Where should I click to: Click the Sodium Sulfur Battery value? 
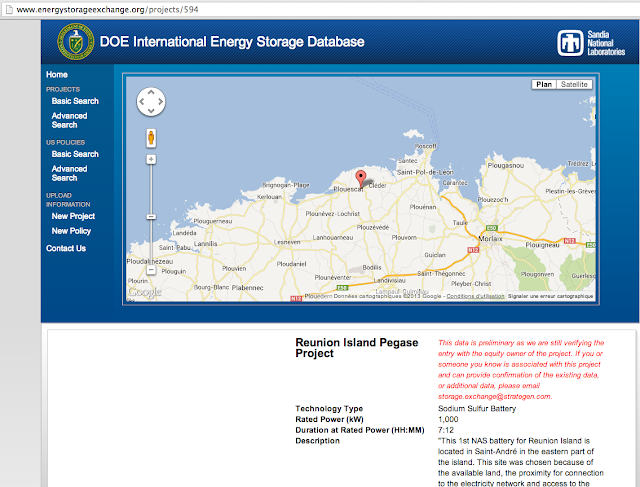pos(477,409)
